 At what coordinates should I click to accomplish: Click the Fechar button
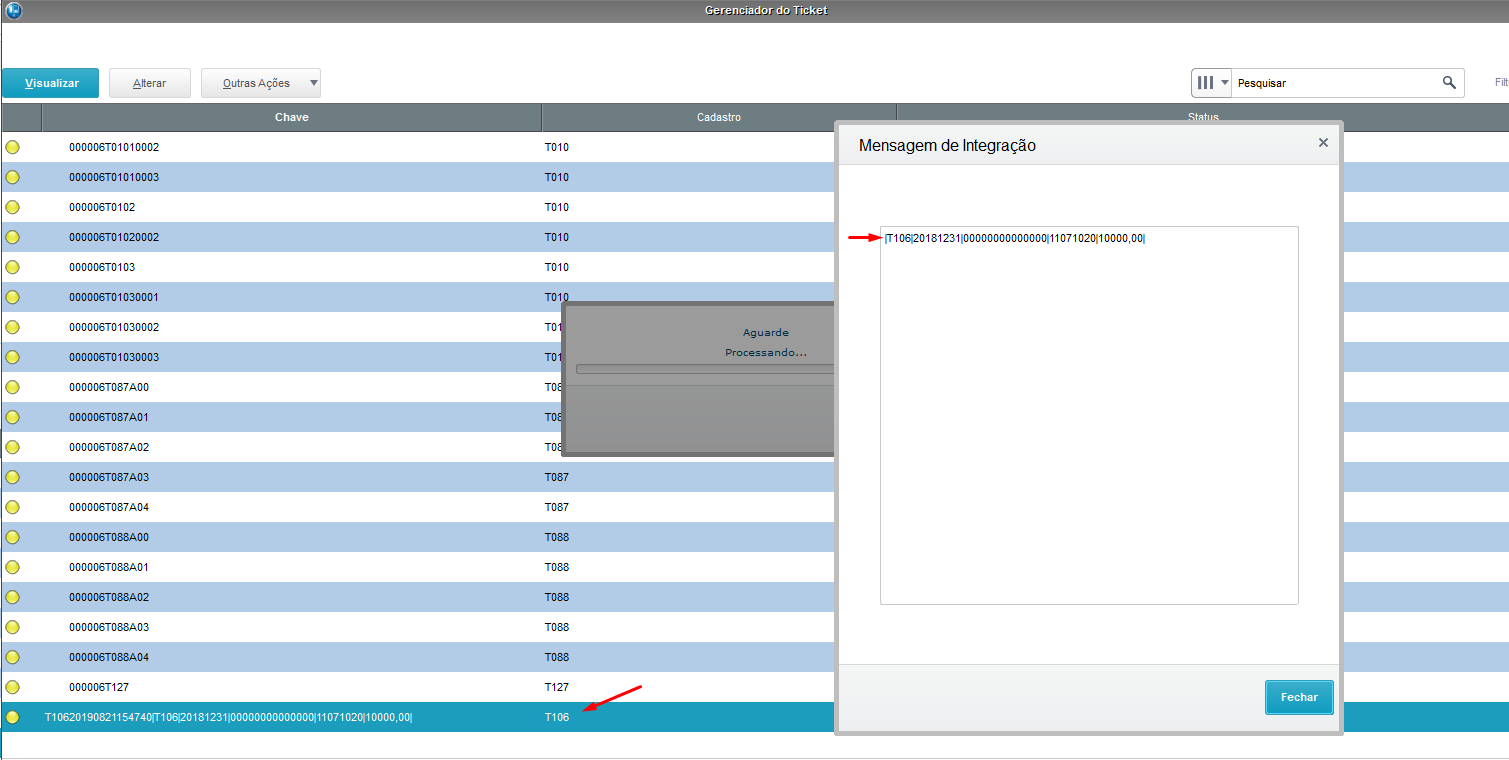(x=1299, y=697)
